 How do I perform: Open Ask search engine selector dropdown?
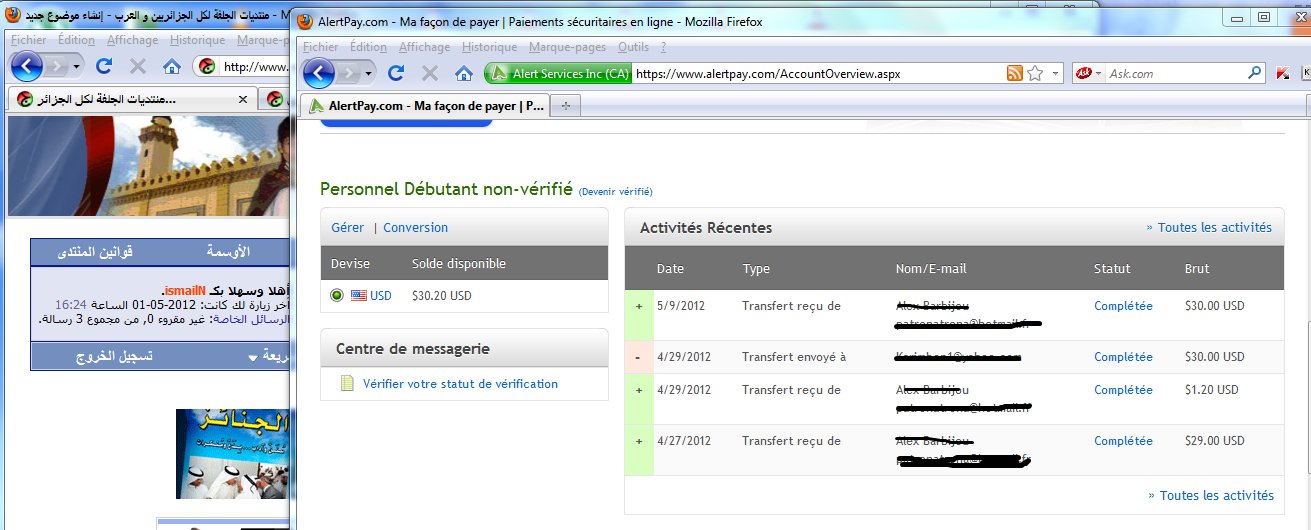pyautogui.click(x=1088, y=73)
